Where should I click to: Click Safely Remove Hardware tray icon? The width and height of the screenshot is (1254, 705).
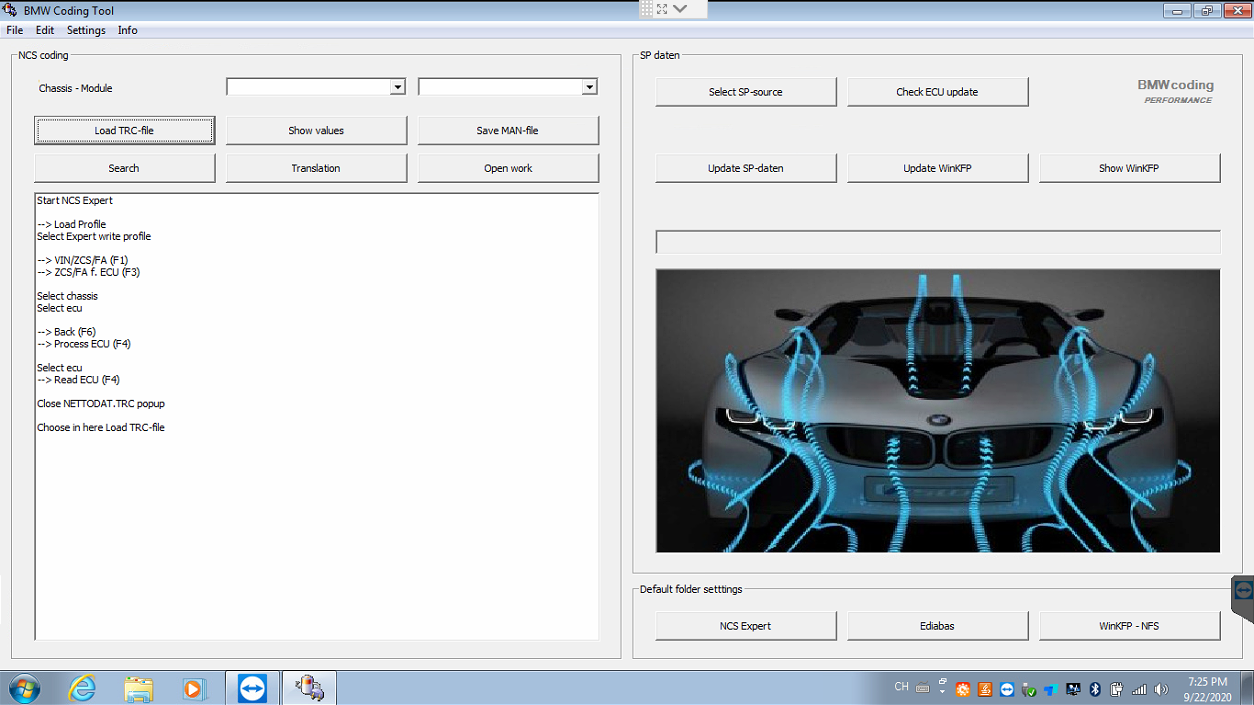(1029, 689)
